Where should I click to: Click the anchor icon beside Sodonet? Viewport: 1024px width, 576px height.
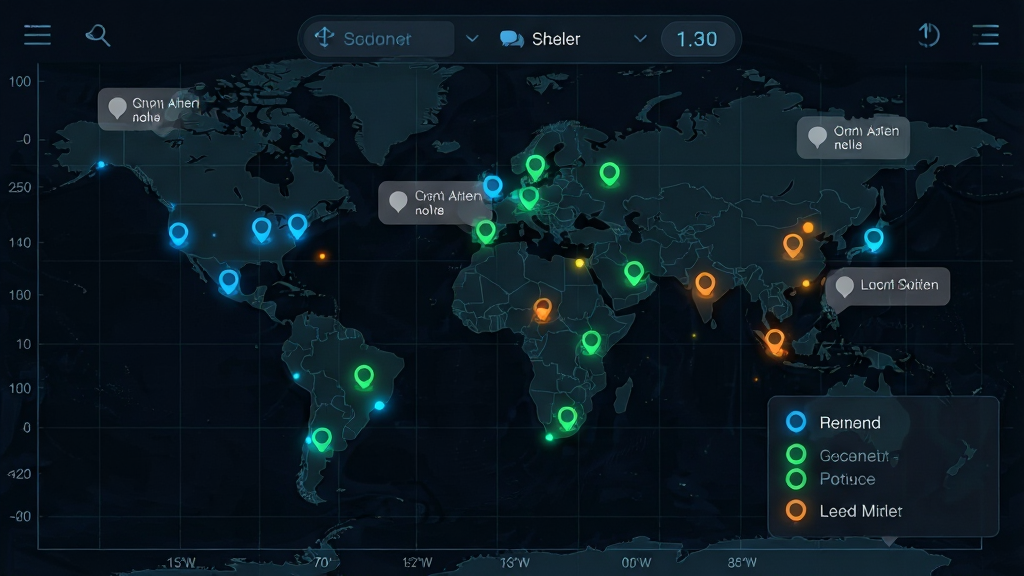pos(325,38)
